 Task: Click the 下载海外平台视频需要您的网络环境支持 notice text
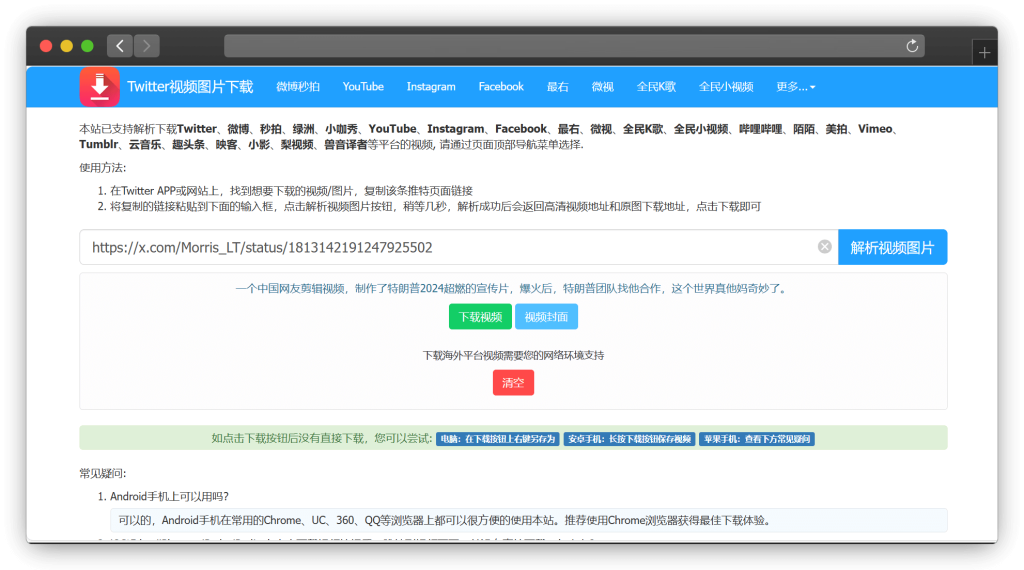coord(513,355)
